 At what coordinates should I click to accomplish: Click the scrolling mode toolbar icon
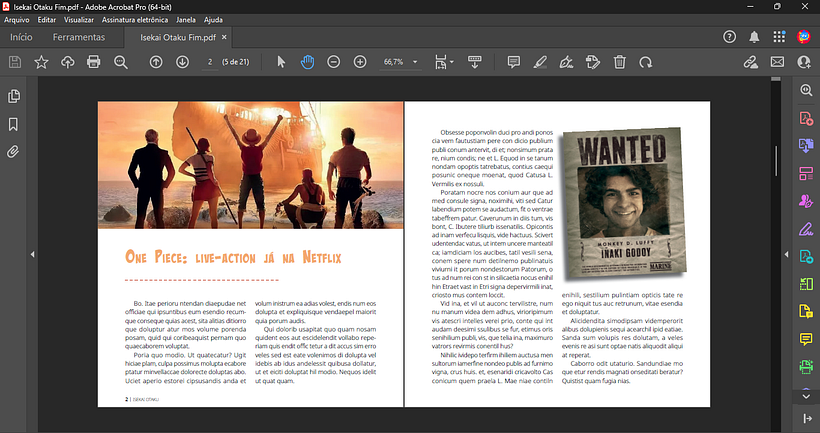click(x=475, y=62)
